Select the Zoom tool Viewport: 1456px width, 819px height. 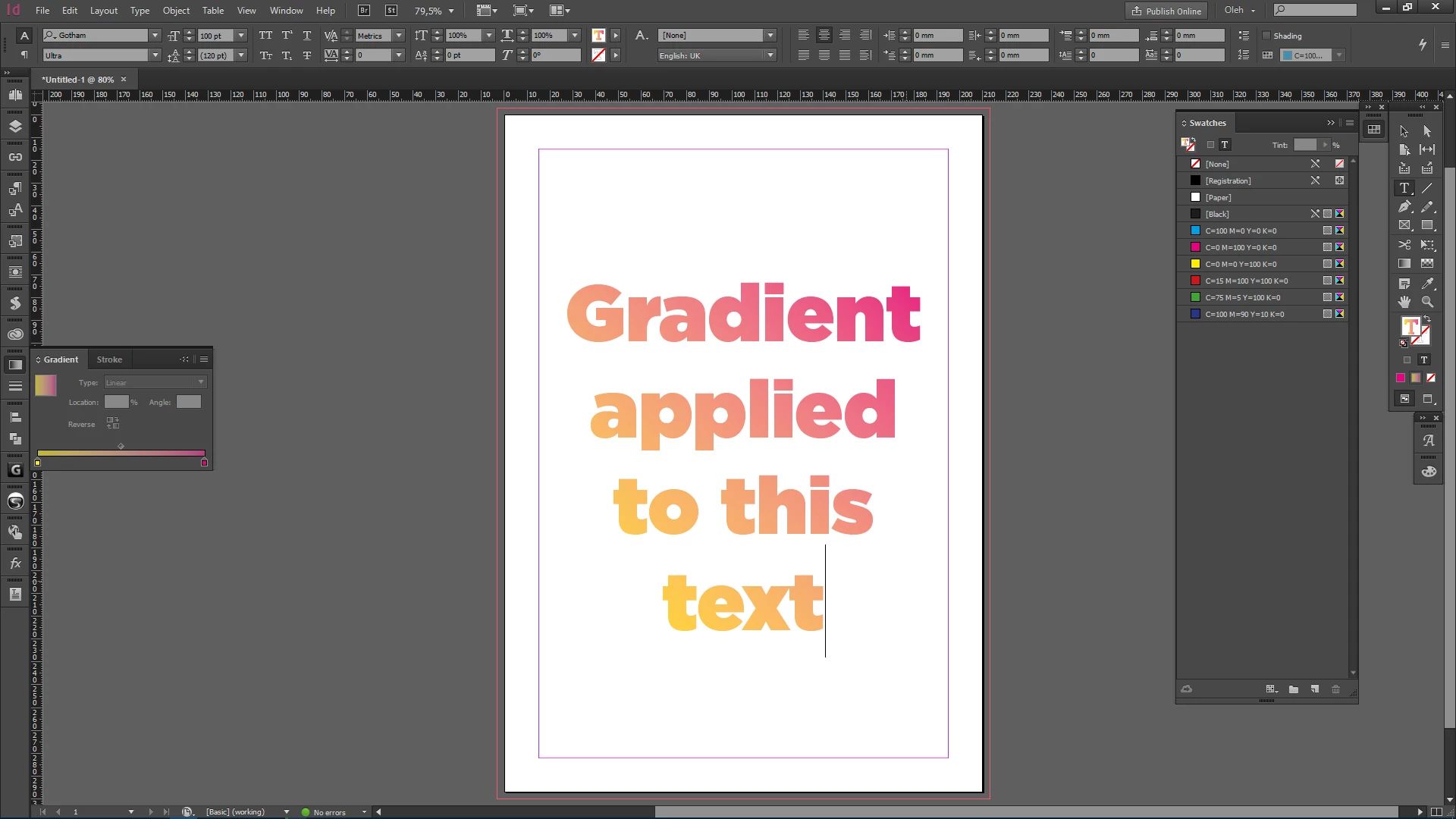tap(1427, 302)
